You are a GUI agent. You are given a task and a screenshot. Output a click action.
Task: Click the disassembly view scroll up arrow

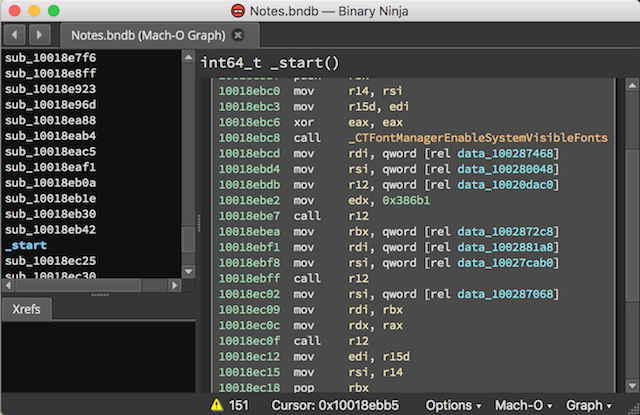pyautogui.click(x=632, y=85)
